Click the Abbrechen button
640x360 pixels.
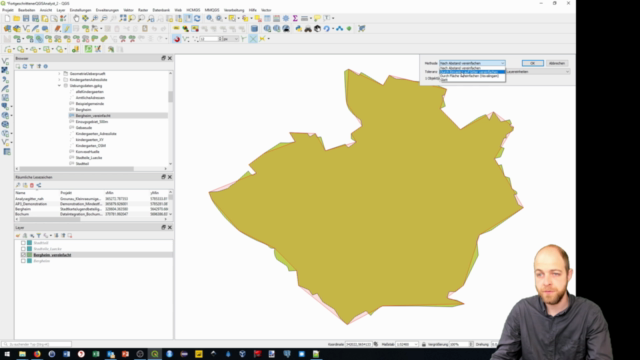pos(557,63)
